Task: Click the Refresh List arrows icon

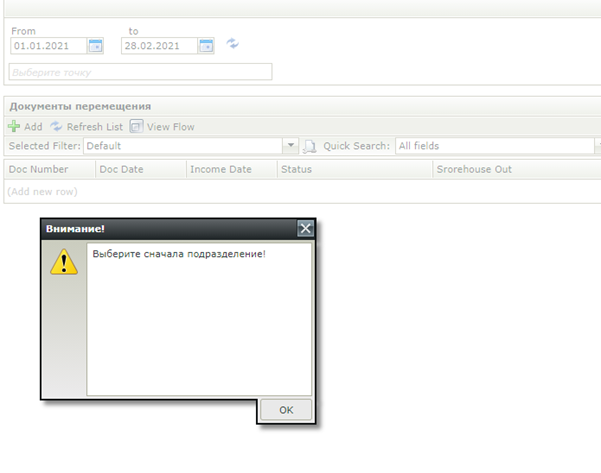Action: pyautogui.click(x=56, y=126)
